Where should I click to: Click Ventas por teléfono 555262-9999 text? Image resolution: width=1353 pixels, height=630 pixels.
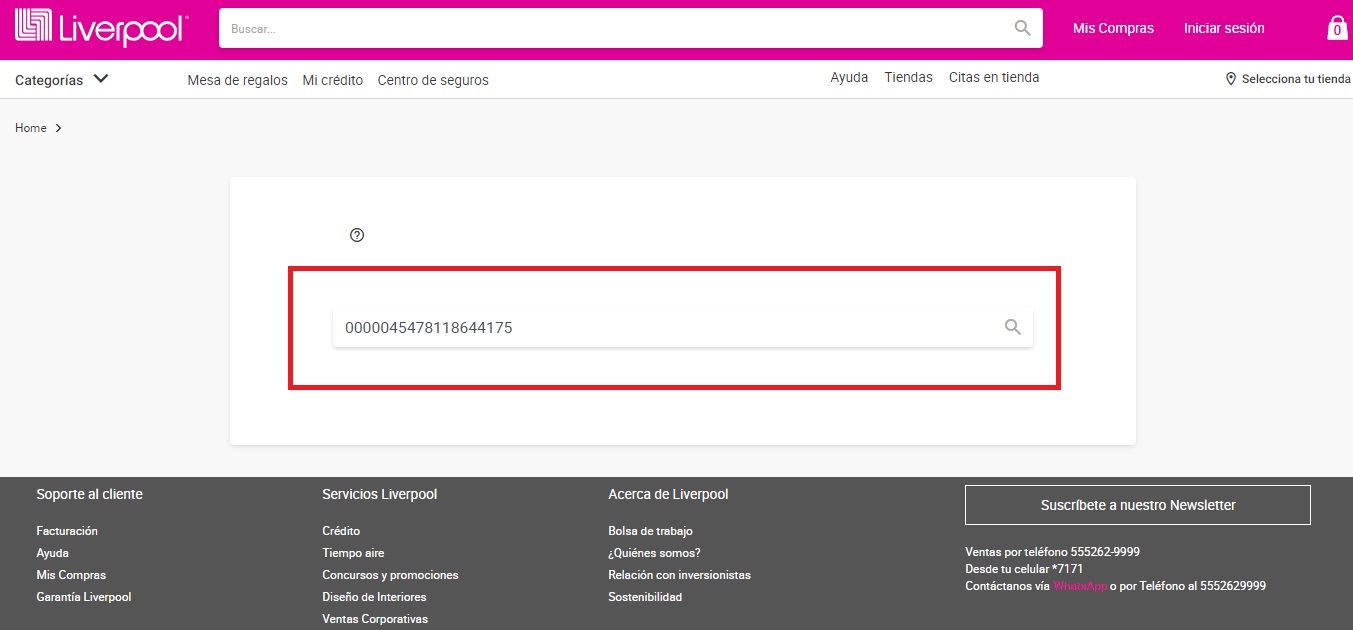click(1052, 552)
